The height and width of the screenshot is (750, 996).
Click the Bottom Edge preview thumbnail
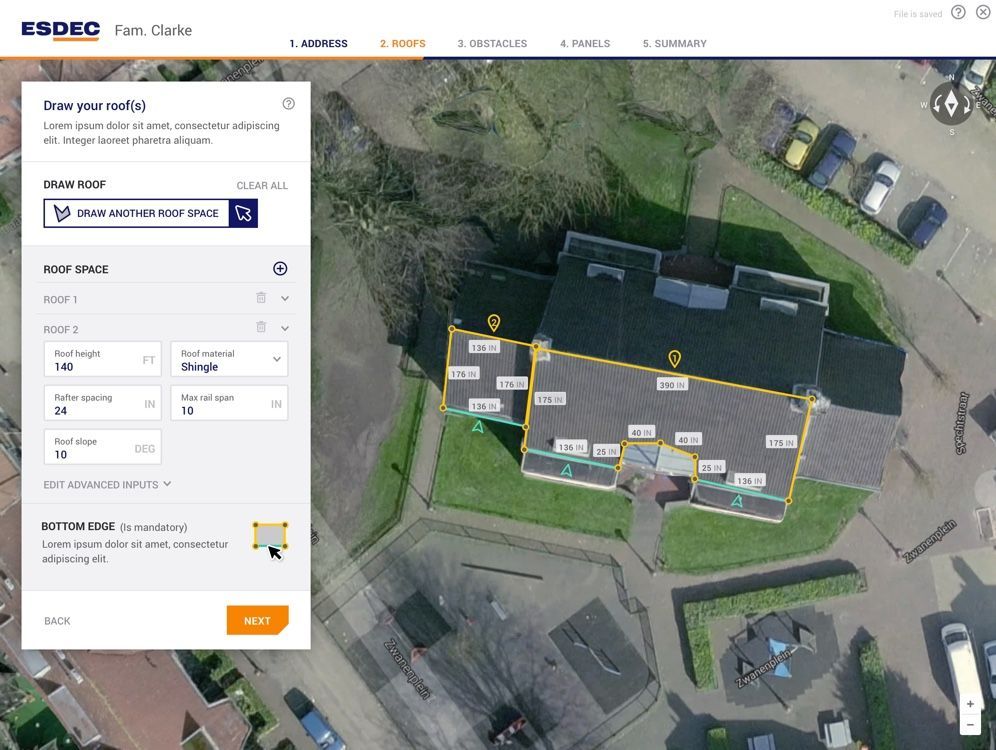pyautogui.click(x=271, y=537)
